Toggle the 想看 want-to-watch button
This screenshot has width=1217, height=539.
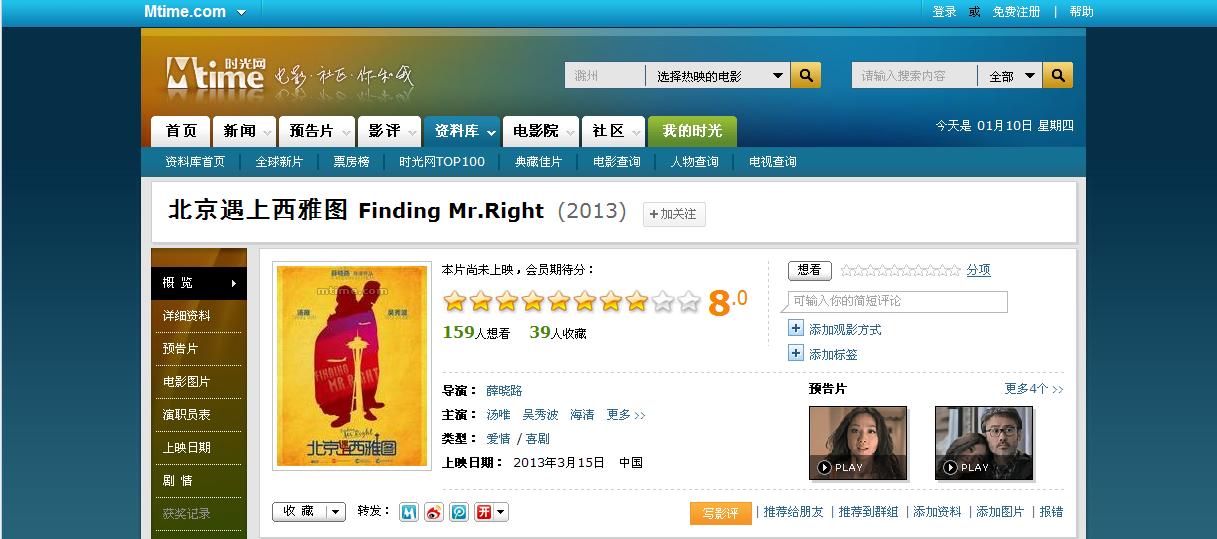coord(810,270)
